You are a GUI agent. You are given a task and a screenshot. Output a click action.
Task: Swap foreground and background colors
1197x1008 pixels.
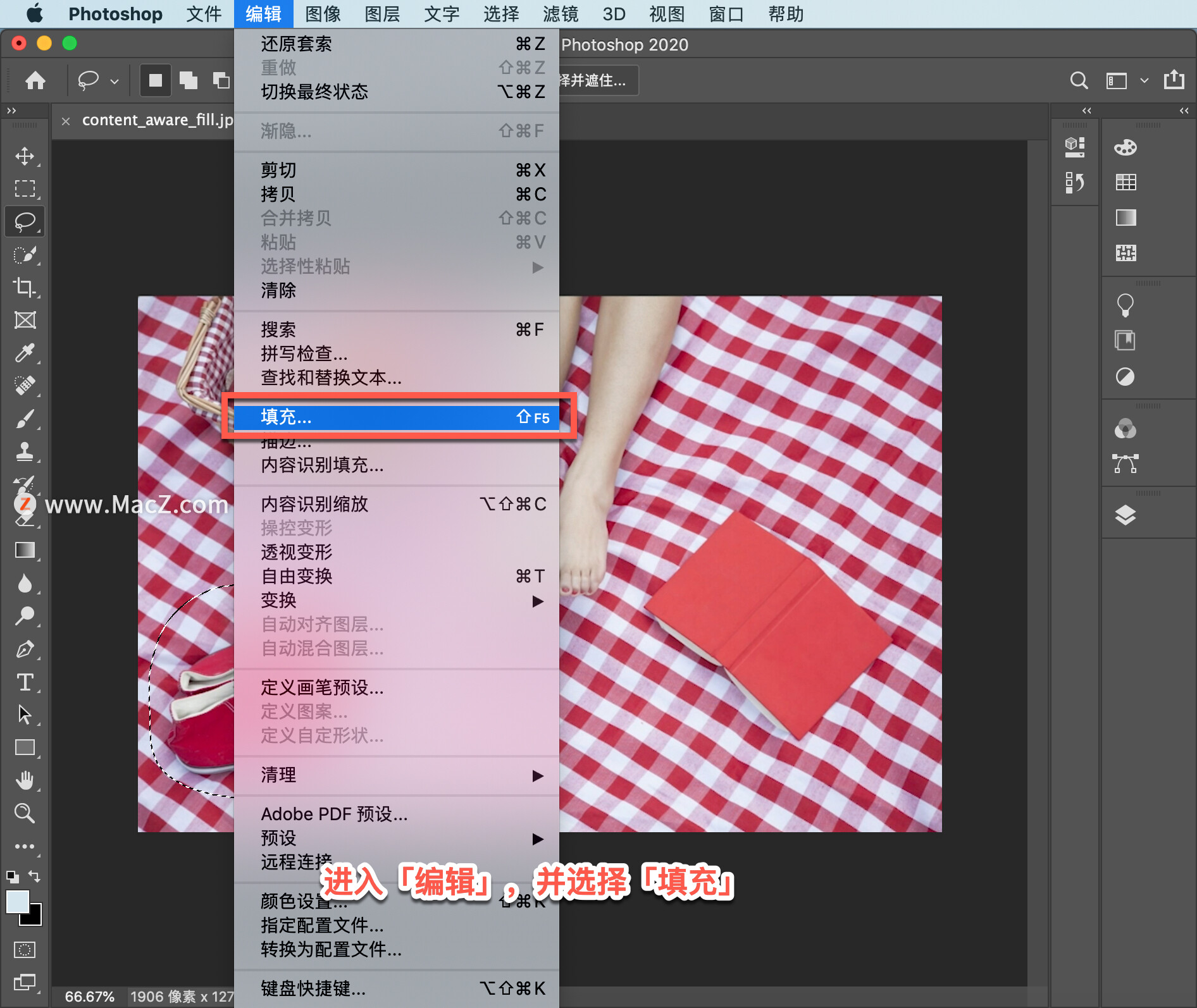click(35, 876)
